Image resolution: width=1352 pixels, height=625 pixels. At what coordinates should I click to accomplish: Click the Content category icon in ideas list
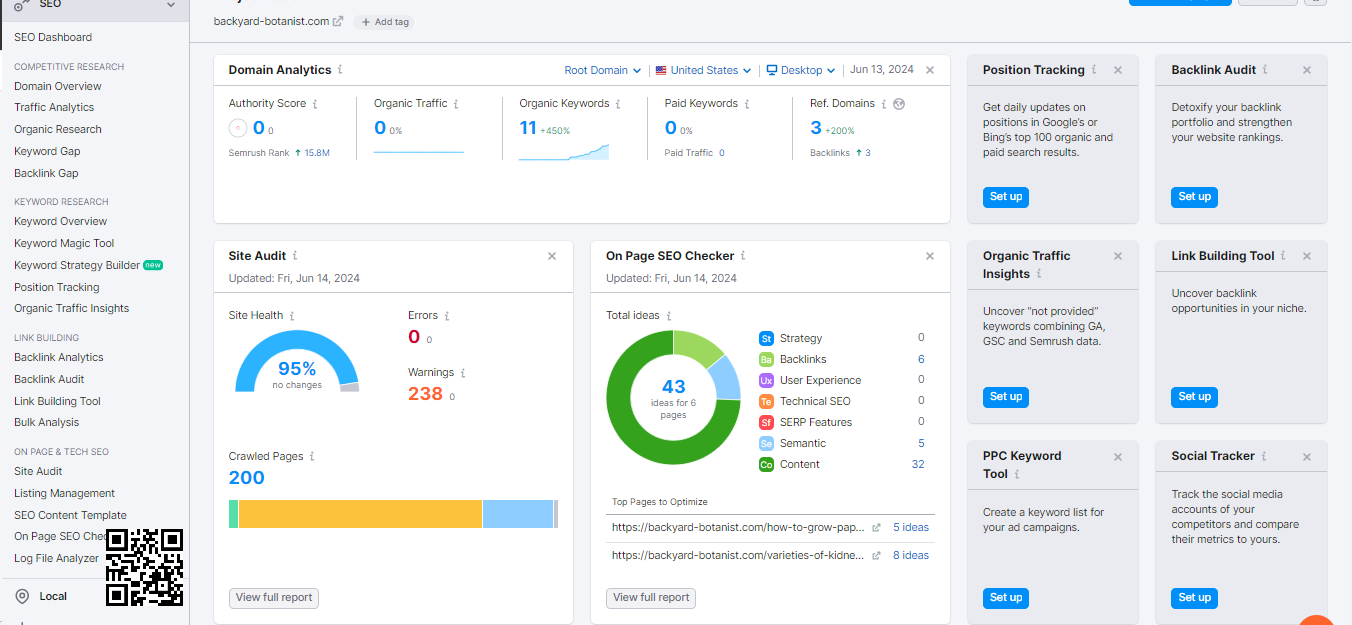[766, 464]
